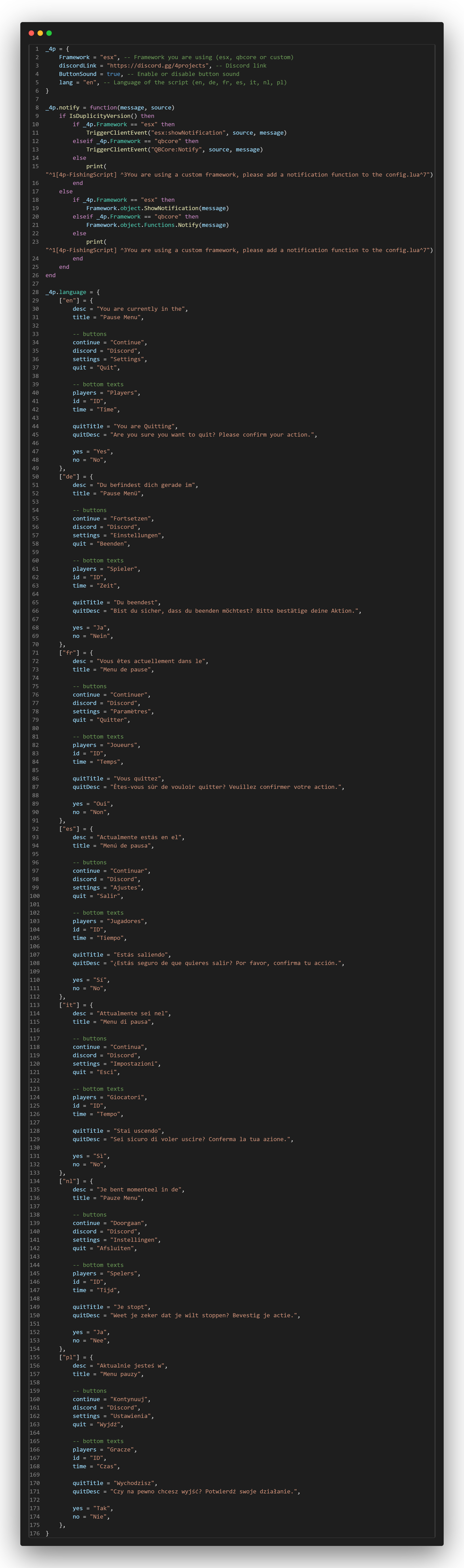Select "You are currently in the" string

141,309
